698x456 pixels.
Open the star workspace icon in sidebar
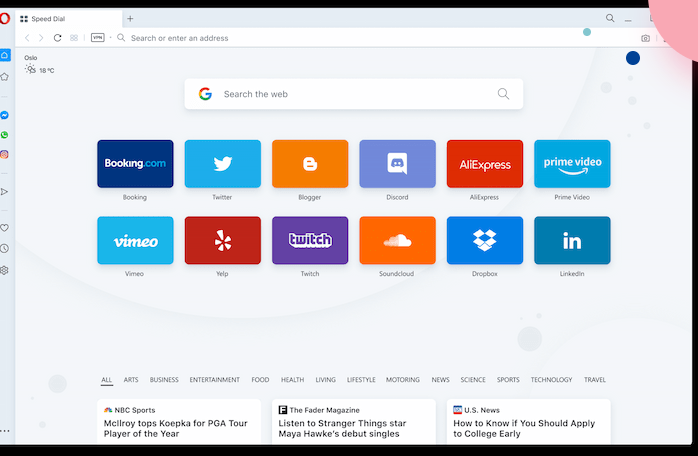[4, 77]
